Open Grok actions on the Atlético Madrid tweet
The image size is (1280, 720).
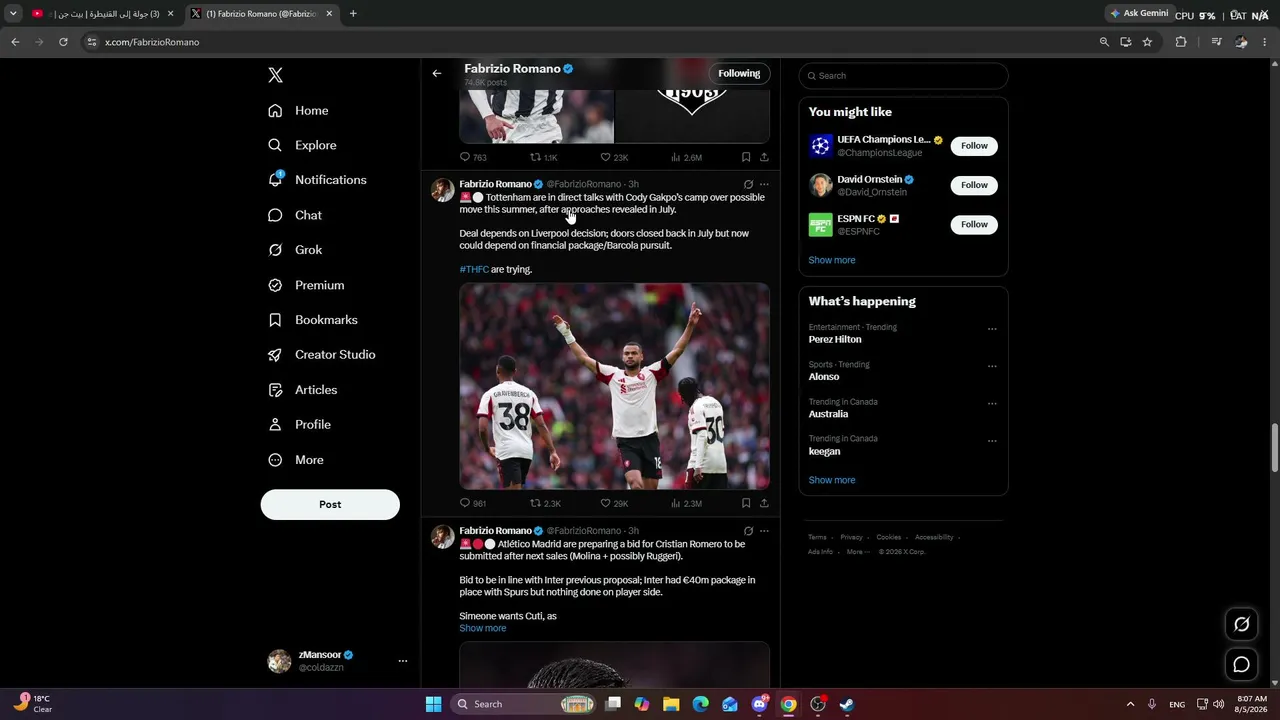(748, 531)
